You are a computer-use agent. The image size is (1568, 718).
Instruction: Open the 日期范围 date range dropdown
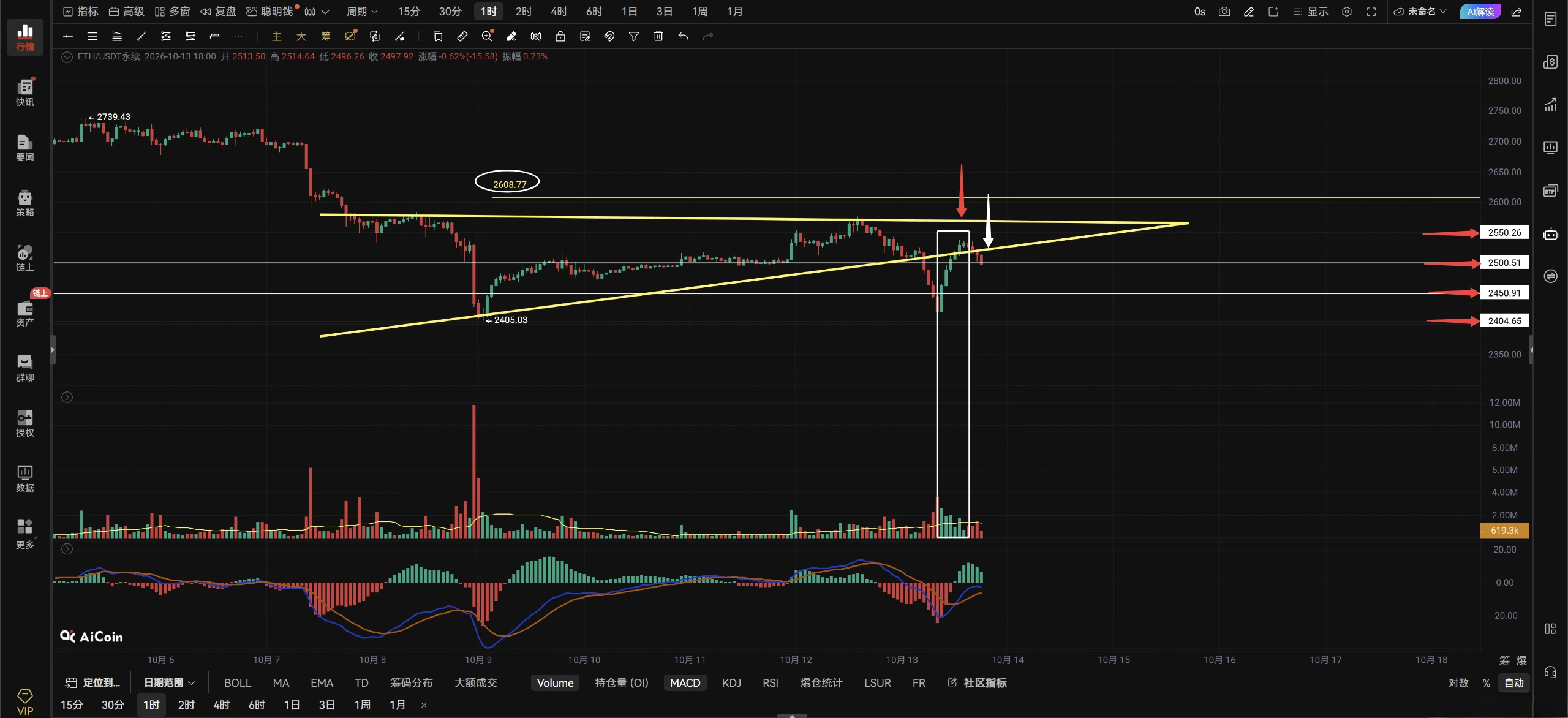[169, 682]
